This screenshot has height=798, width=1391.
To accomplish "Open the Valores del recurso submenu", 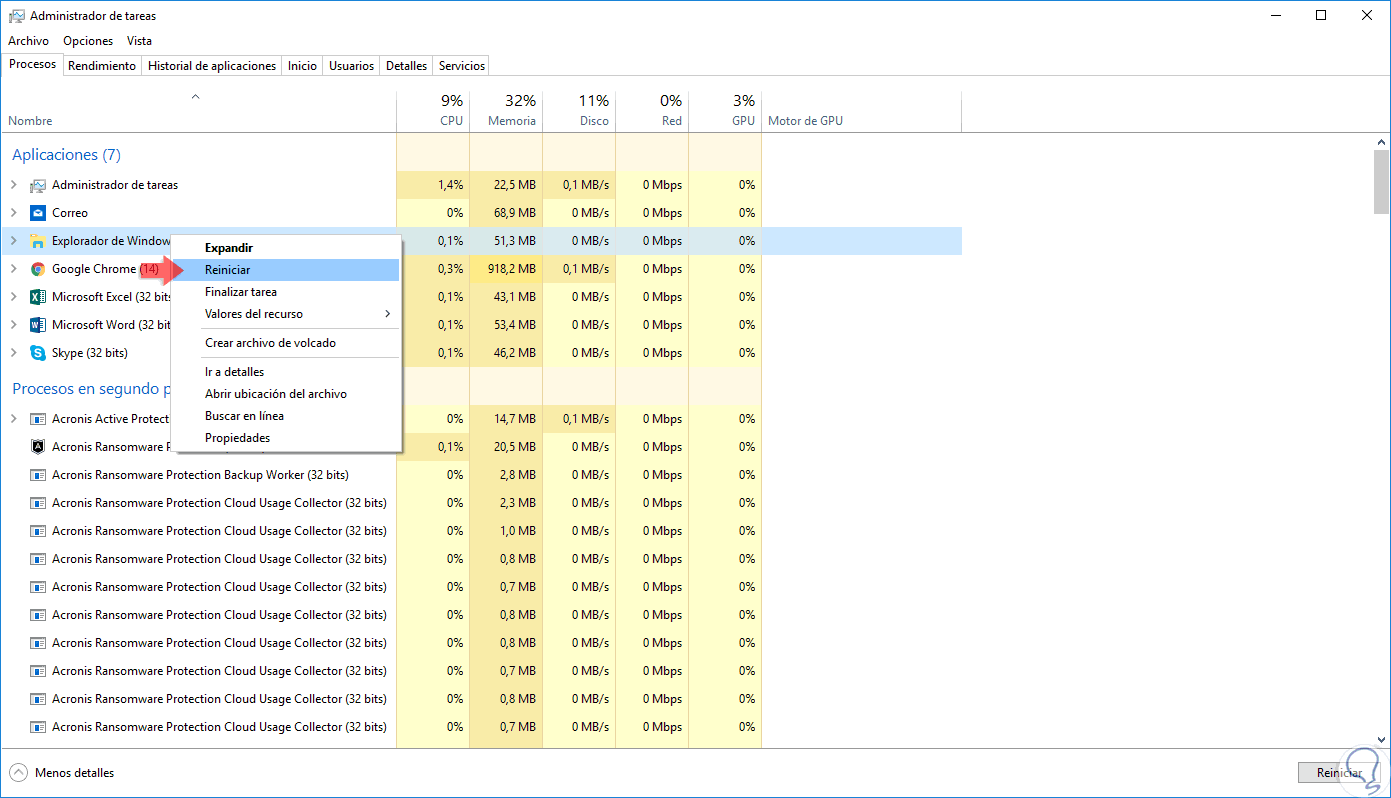I will click(286, 314).
